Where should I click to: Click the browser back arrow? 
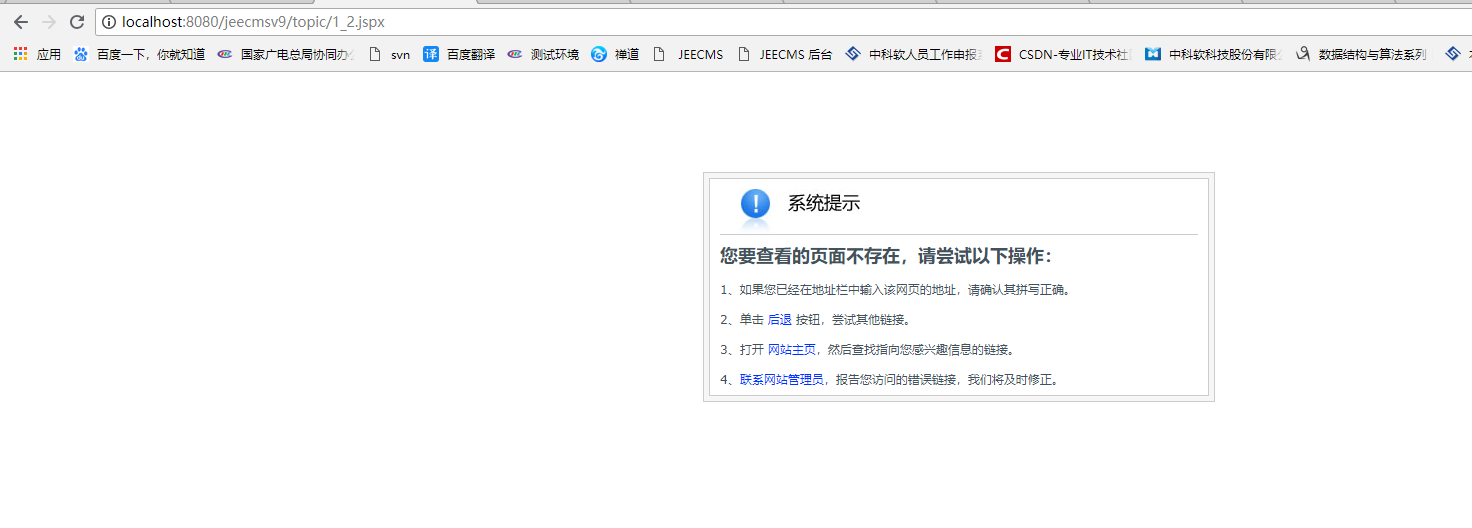[20, 22]
